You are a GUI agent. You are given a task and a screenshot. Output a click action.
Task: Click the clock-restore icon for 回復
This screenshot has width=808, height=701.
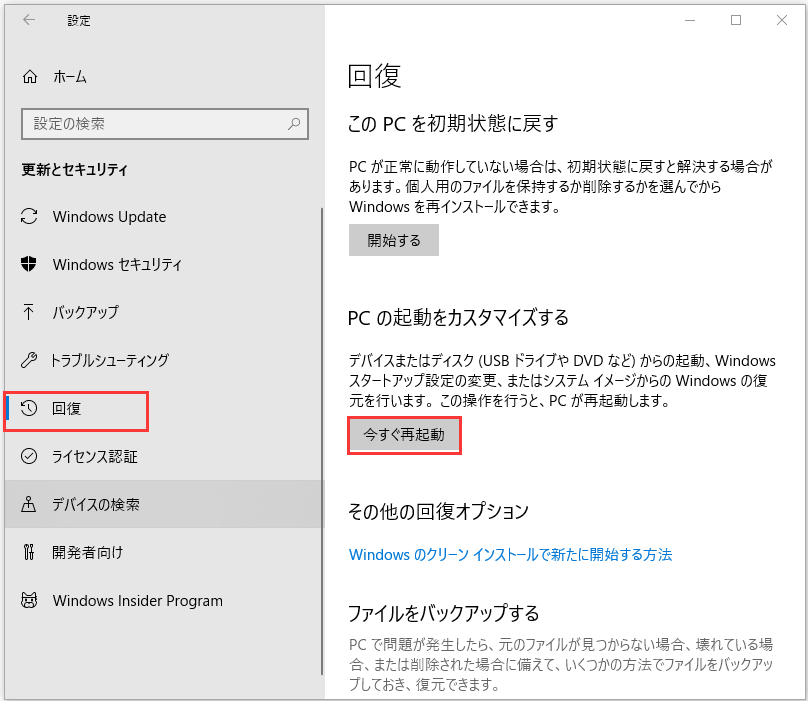pos(28,408)
